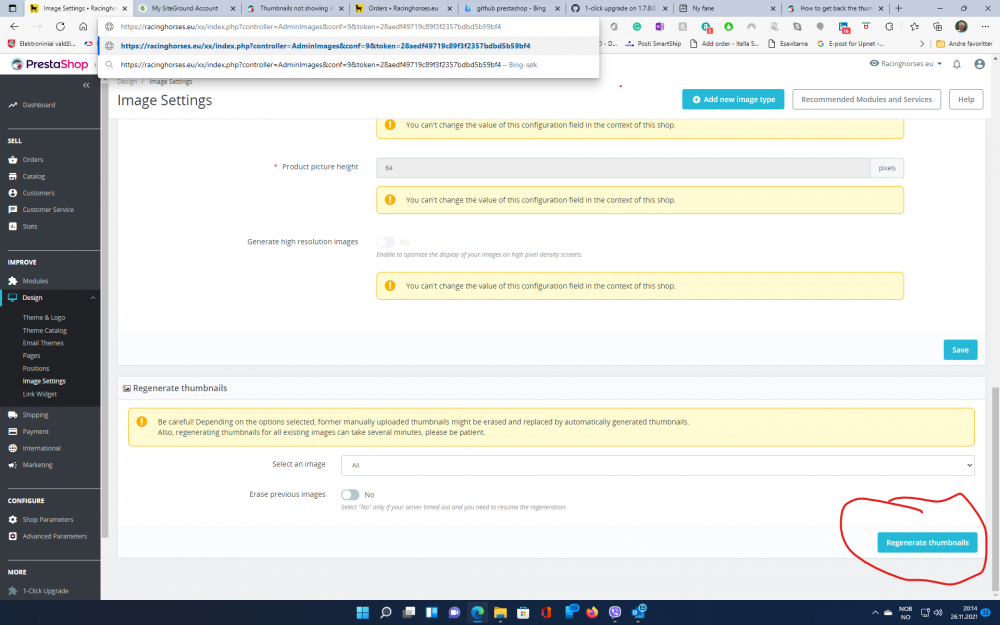The image size is (1000, 625).
Task: Switch to Orders • Racinghorses.eu tab
Action: tap(403, 8)
